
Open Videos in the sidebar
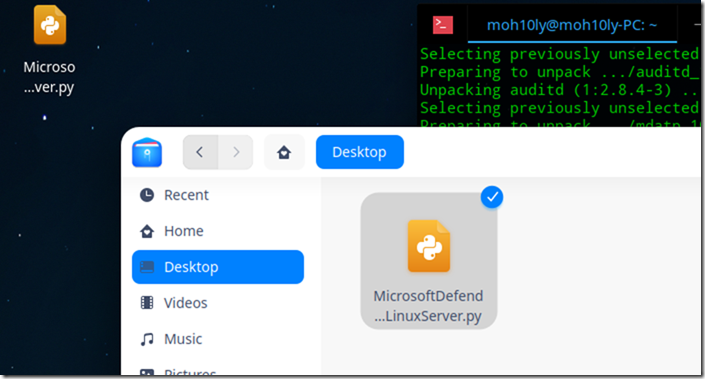pyautogui.click(x=218, y=303)
